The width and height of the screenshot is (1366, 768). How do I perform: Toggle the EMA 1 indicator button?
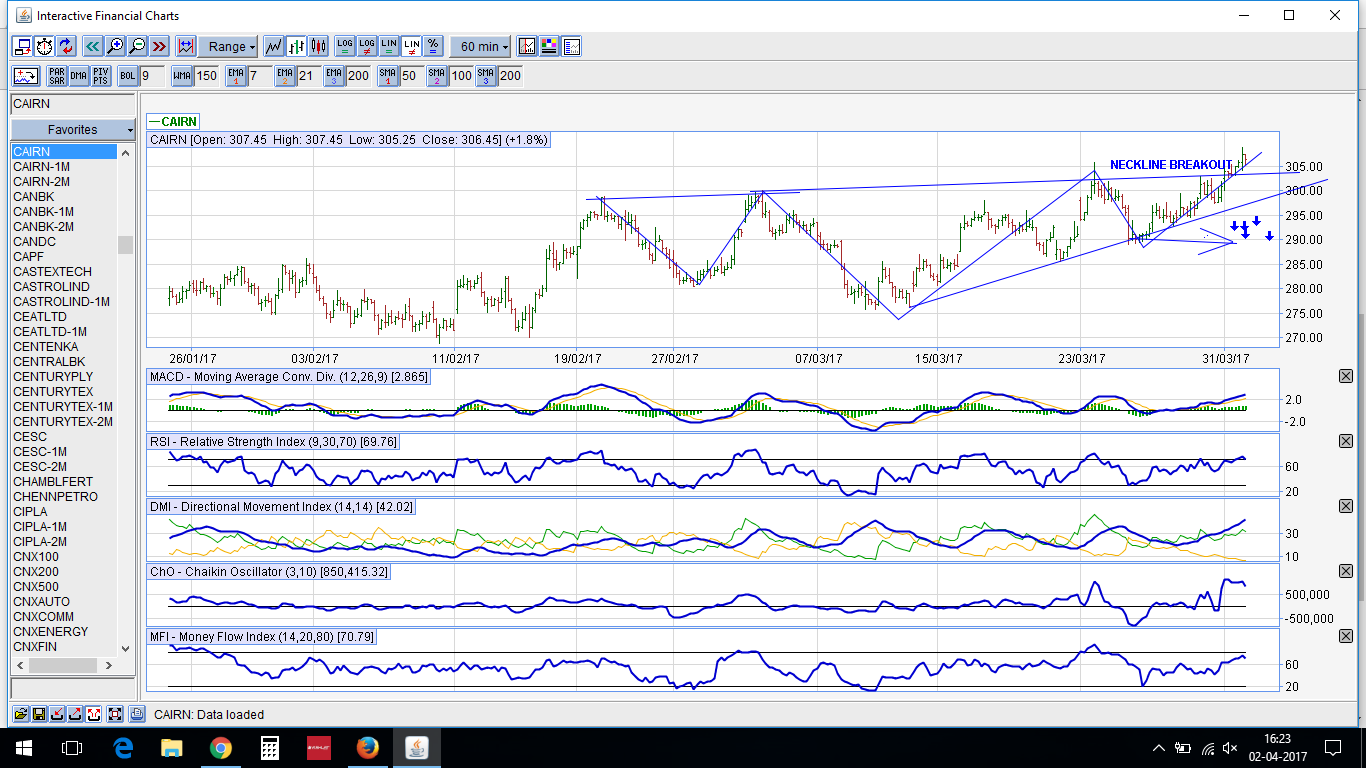236,75
